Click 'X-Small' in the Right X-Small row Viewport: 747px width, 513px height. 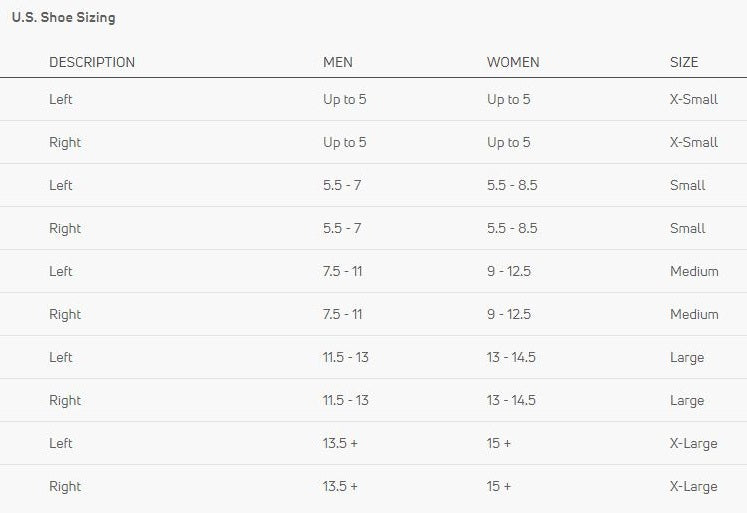694,142
